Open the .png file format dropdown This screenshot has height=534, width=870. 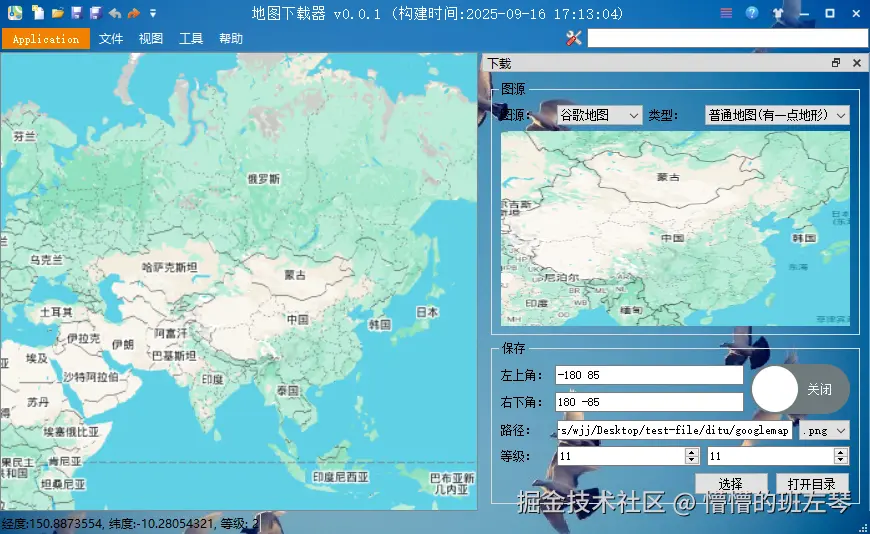[x=825, y=430]
